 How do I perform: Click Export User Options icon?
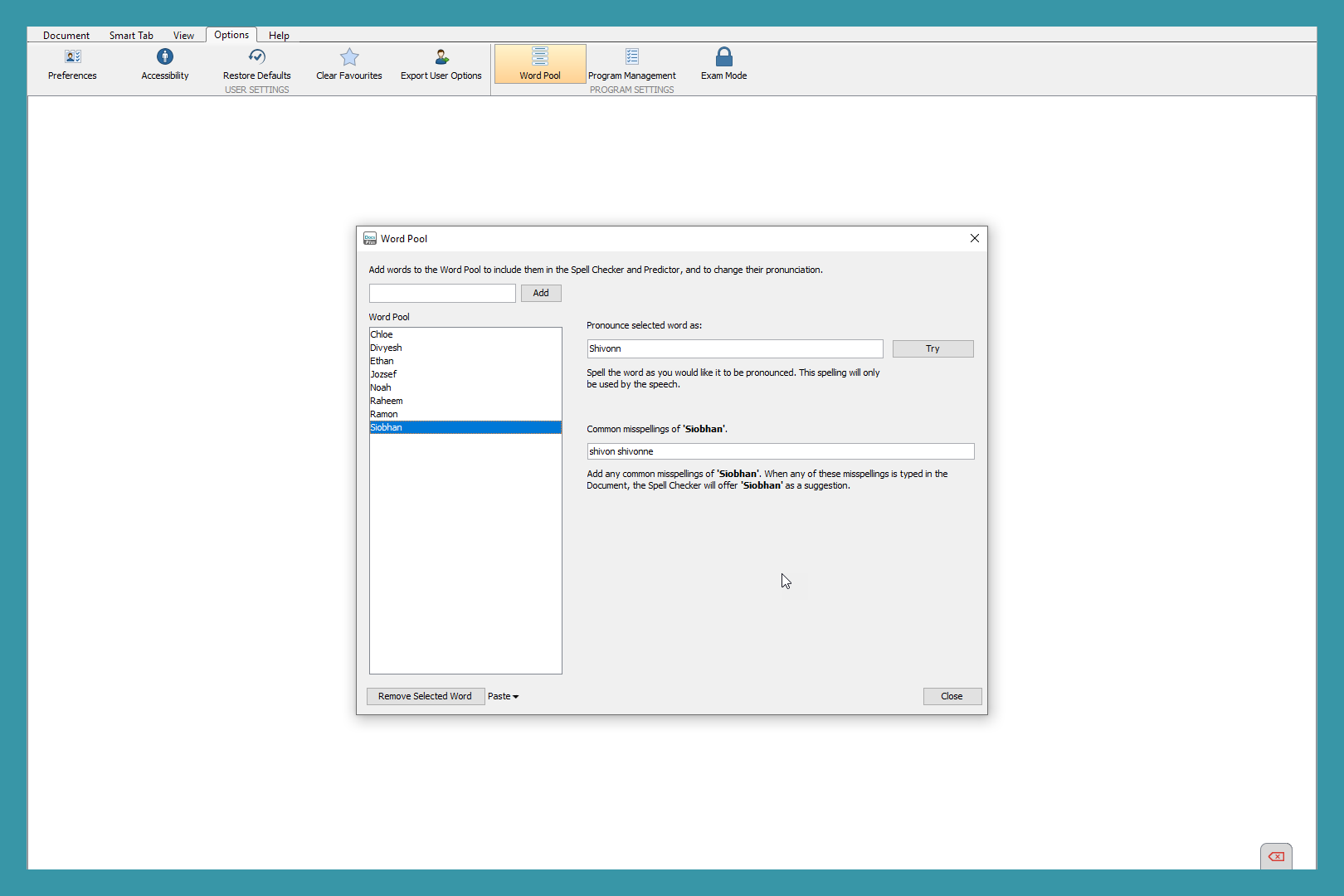pyautogui.click(x=441, y=56)
